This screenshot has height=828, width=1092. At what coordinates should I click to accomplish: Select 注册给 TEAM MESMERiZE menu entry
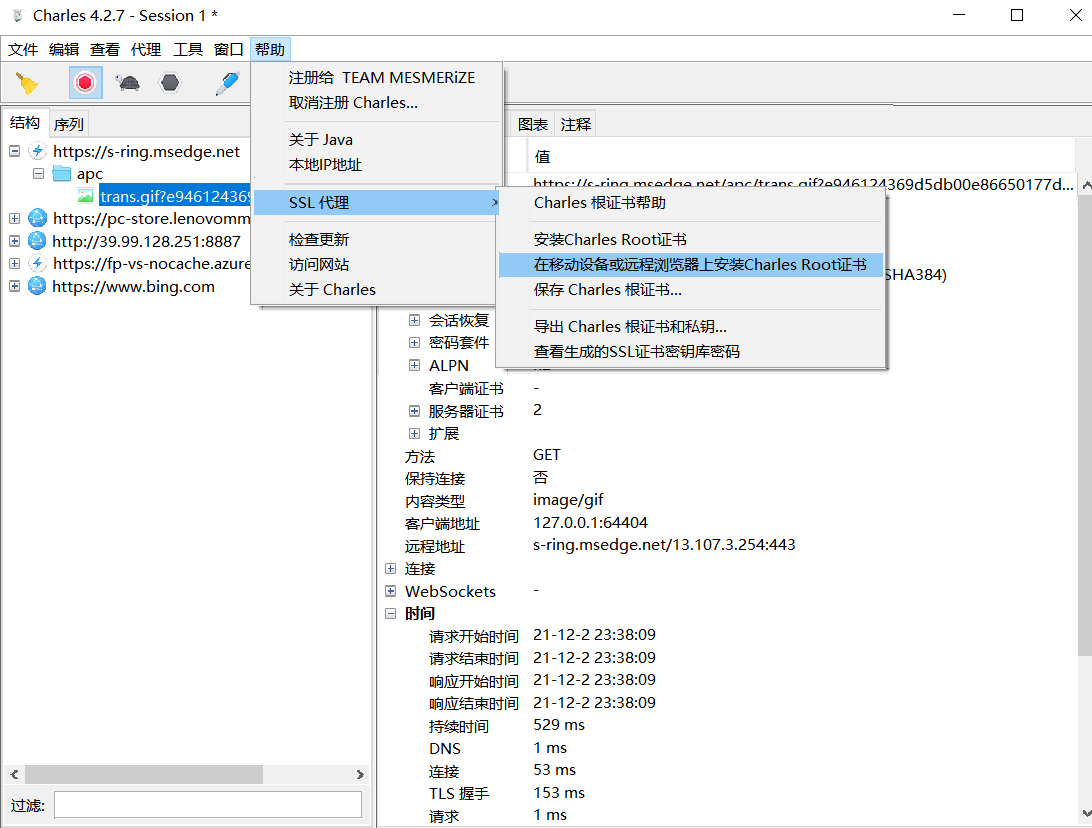click(377, 77)
